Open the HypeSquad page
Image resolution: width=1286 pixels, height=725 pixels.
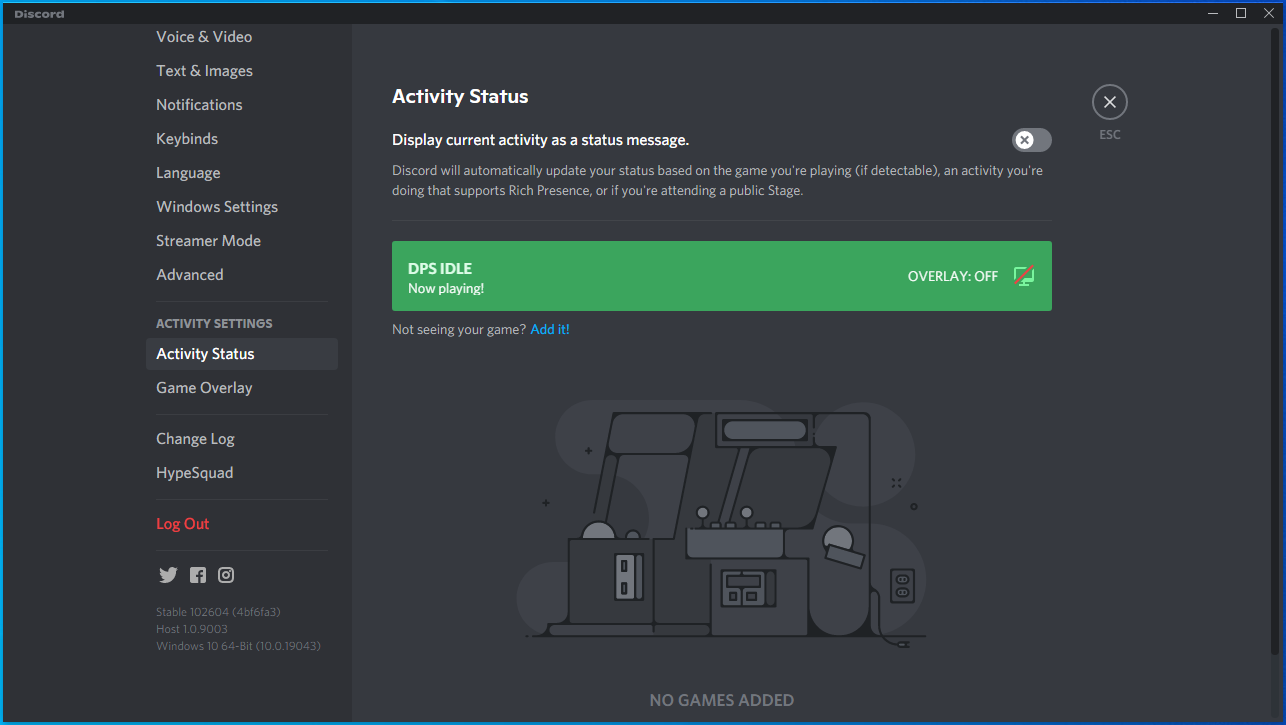194,473
